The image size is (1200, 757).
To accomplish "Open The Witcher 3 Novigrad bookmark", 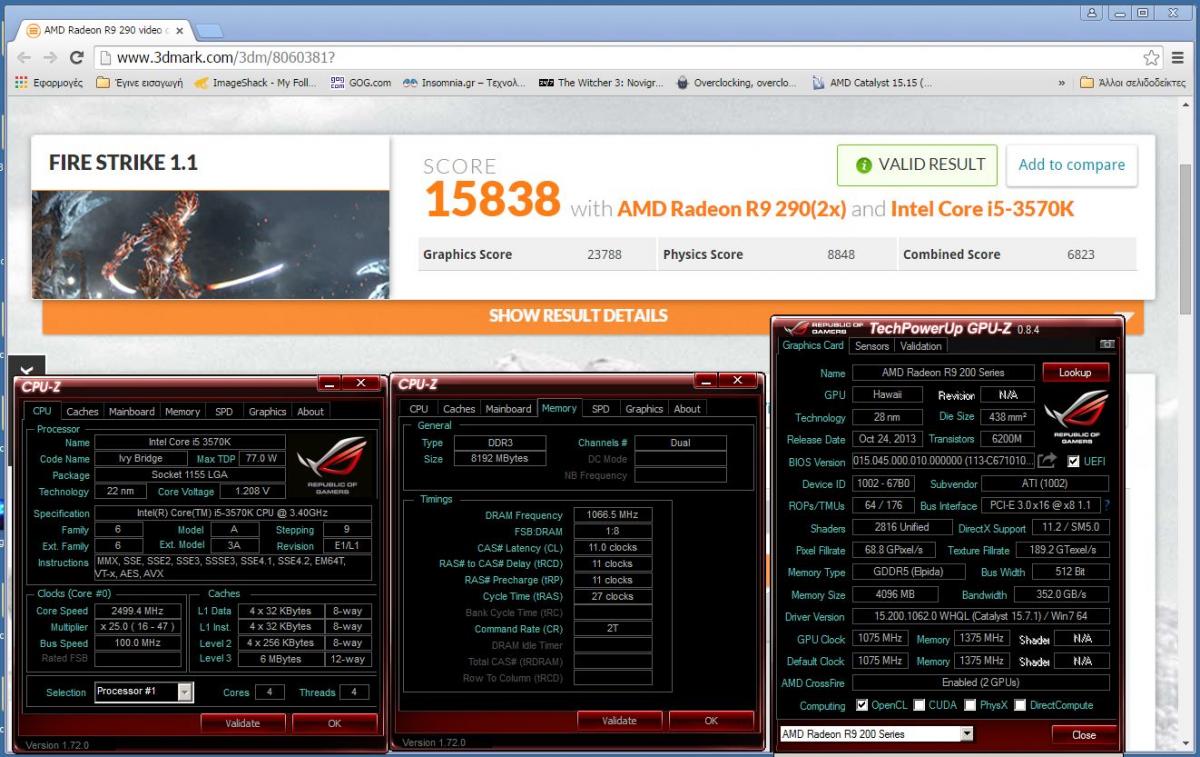I will (x=600, y=83).
